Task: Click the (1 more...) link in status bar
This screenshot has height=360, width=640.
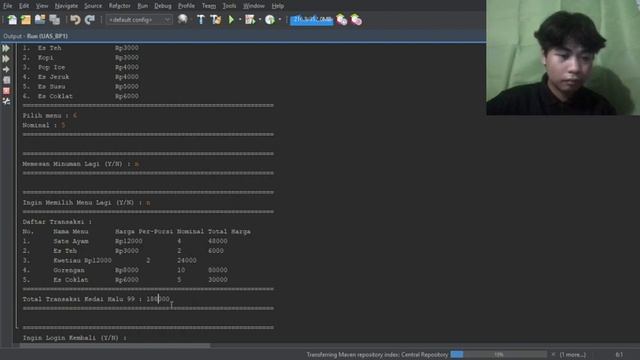Action: coord(573,355)
